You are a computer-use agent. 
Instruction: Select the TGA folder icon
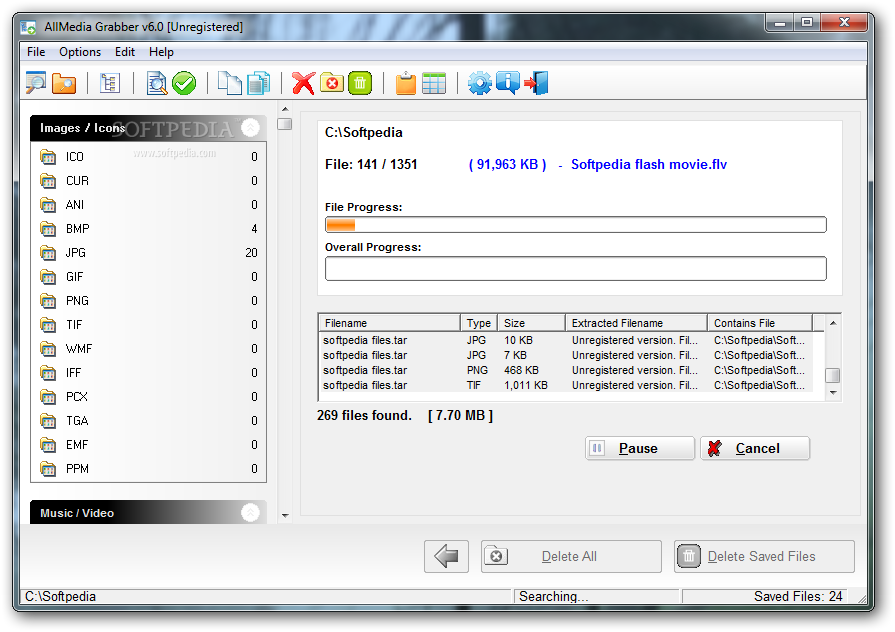point(49,420)
